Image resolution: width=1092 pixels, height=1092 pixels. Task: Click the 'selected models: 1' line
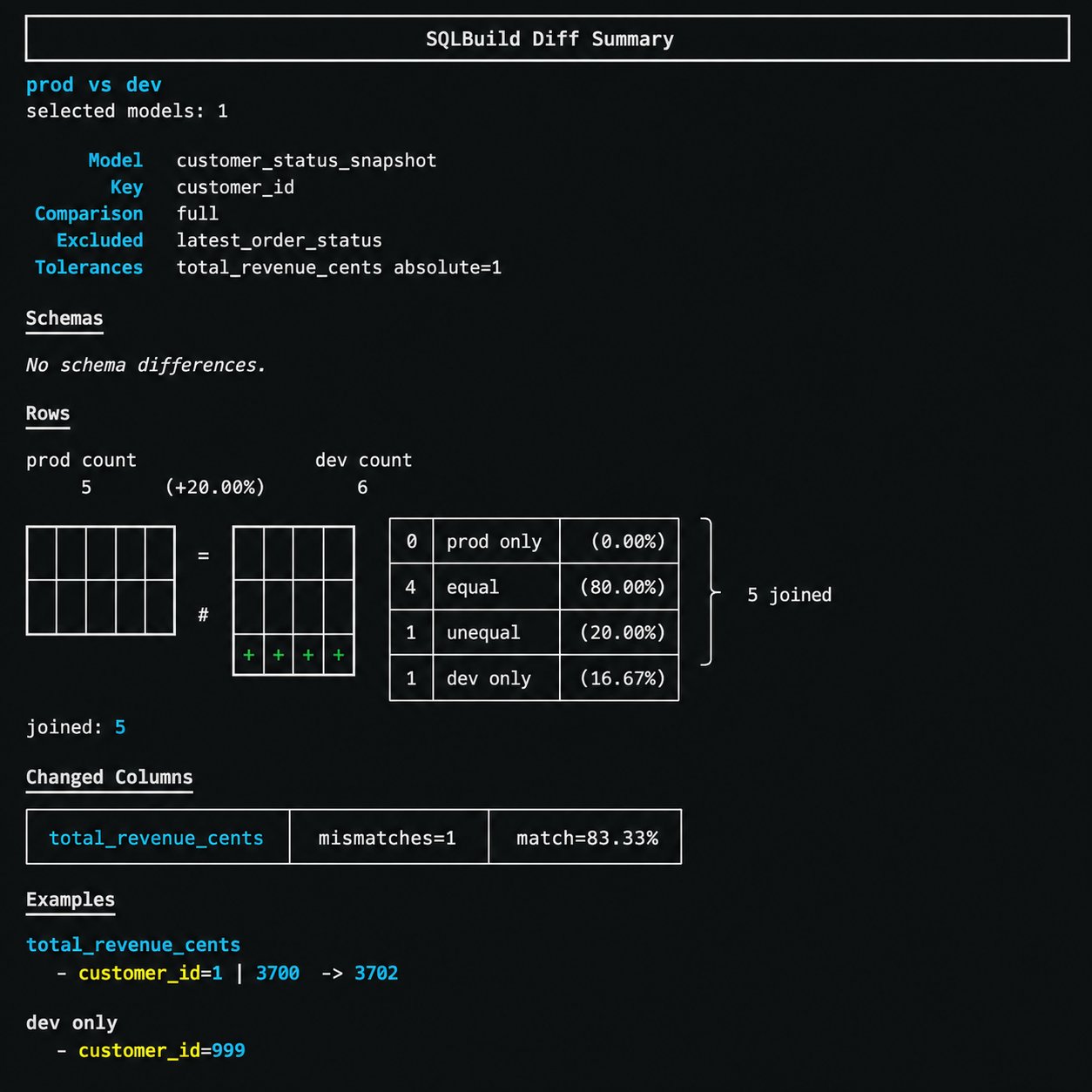pyautogui.click(x=127, y=111)
